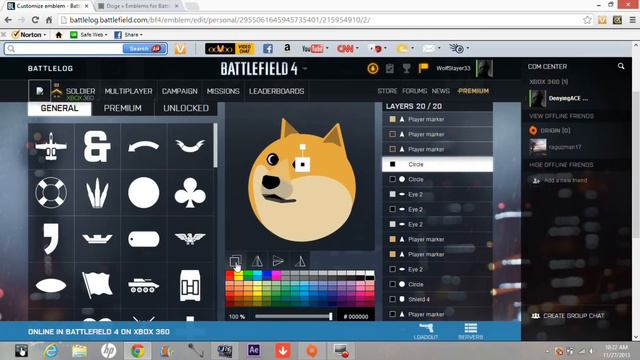
Task: Switch to the General shapes tab
Action: point(60,108)
